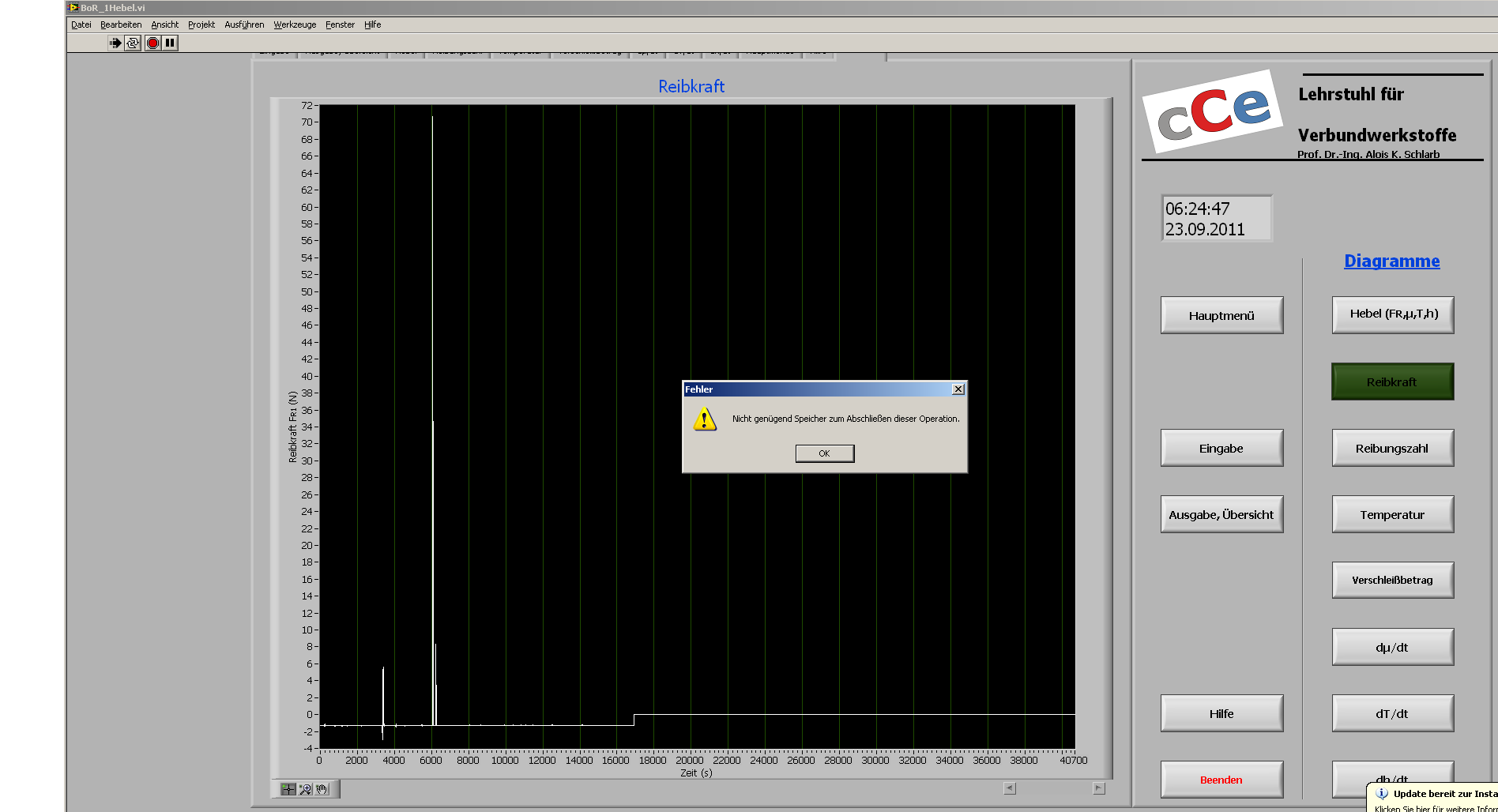Click the graph scrollbar right arrow

[1098, 788]
